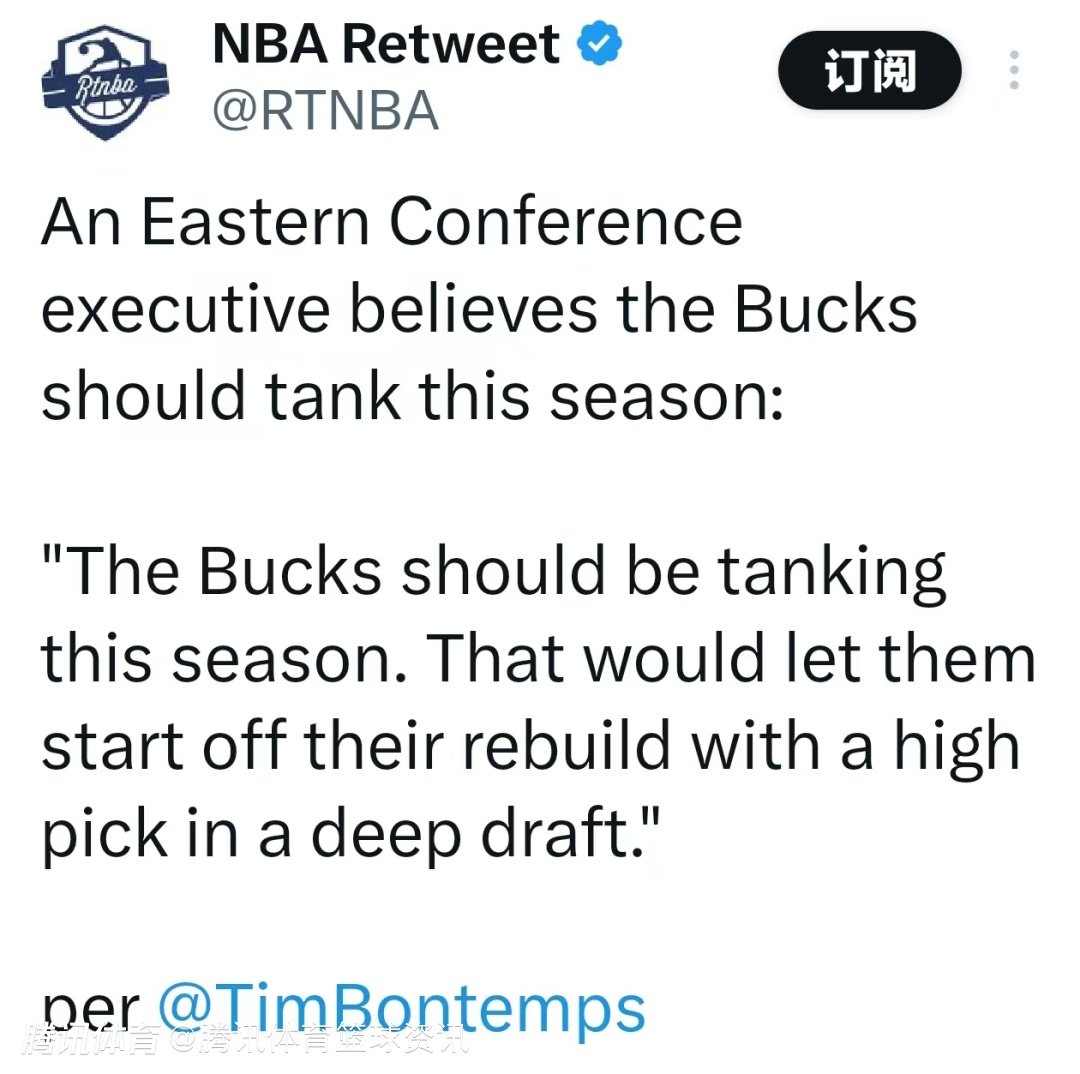Click the @腾讯体育篮球资讯 watermark text

point(318,1040)
